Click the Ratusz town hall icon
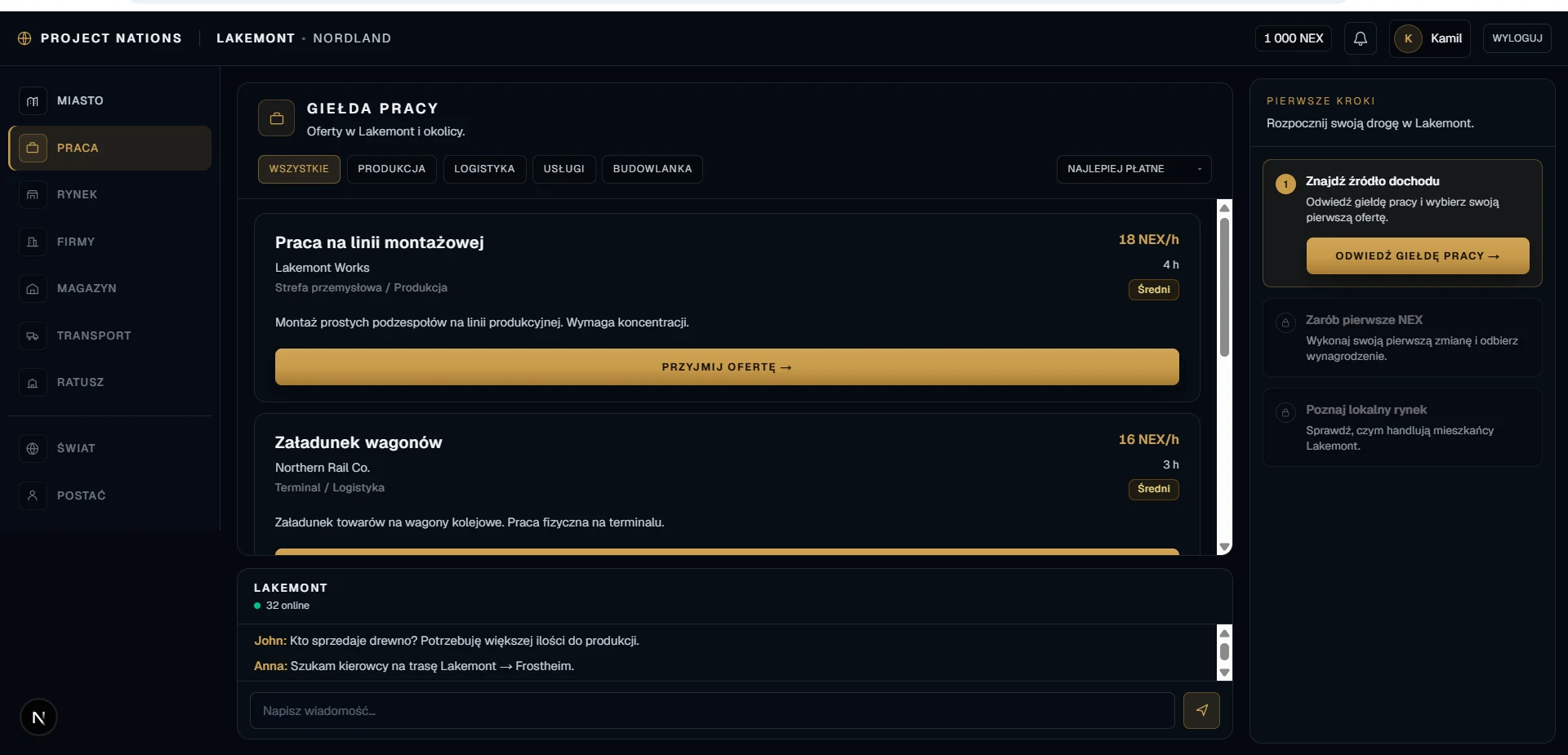The width and height of the screenshot is (1568, 755). (33, 383)
